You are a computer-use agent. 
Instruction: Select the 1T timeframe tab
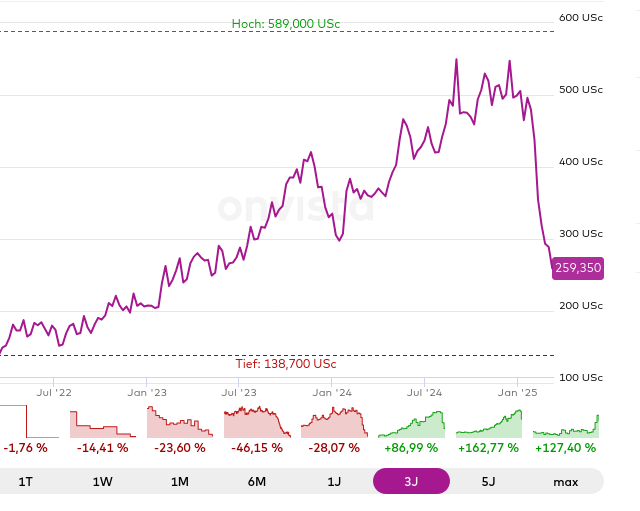[x=26, y=482]
